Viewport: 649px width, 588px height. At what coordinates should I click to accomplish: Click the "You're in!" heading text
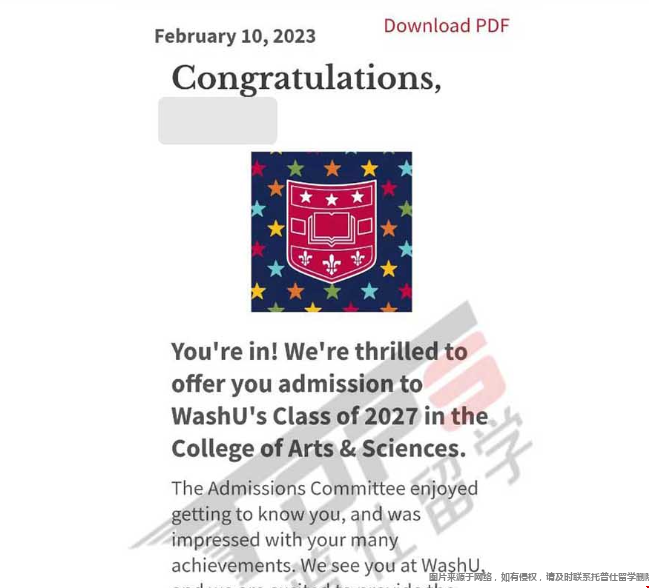(225, 352)
